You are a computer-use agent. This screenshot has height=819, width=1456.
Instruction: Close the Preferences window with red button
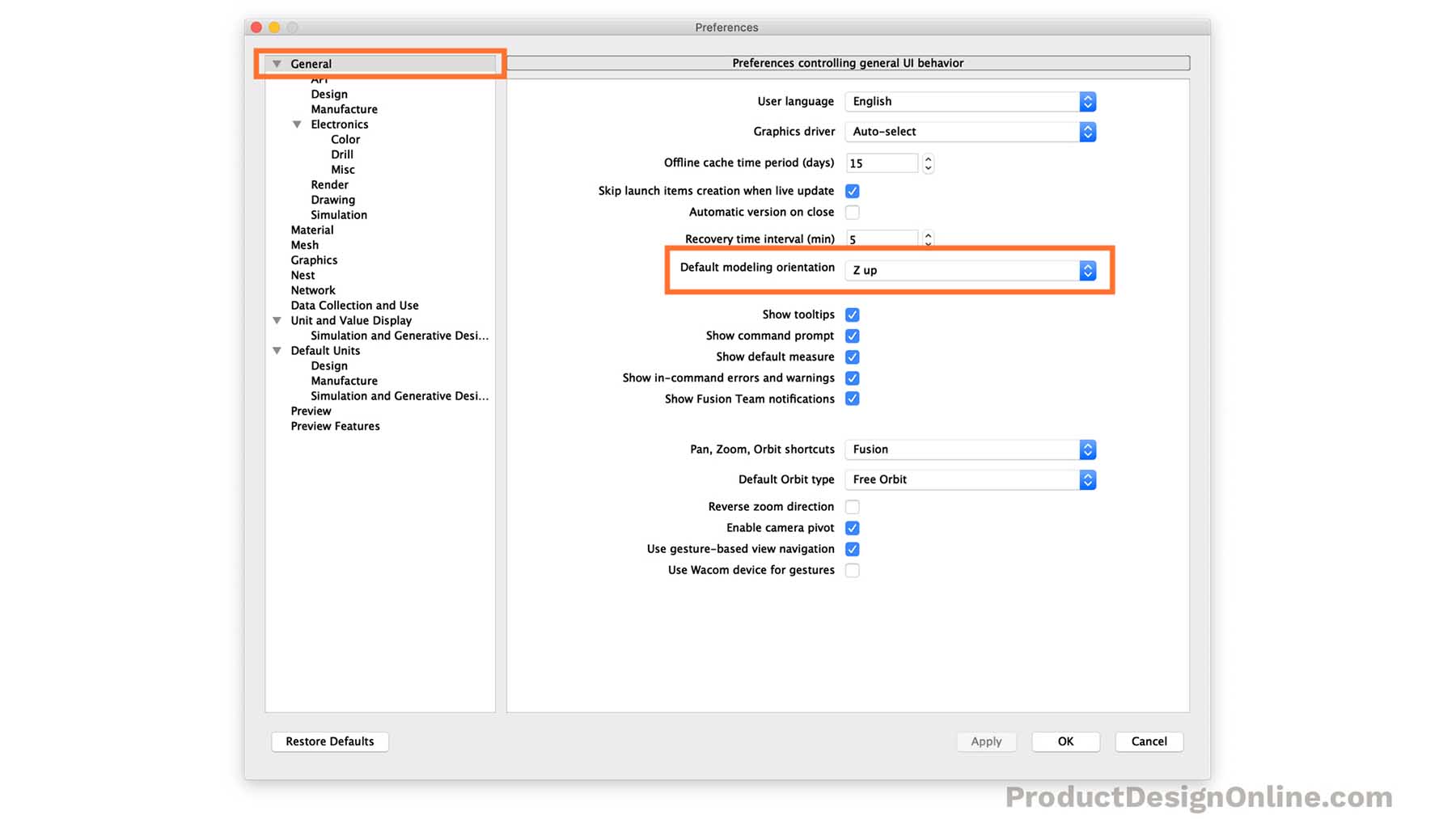click(256, 27)
